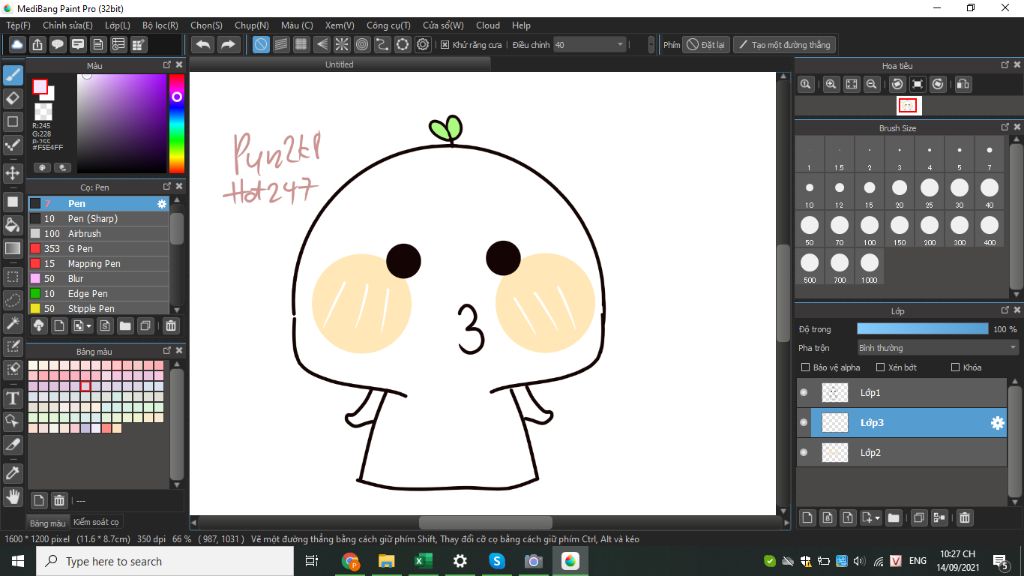Enable the Bảo vệ alpha checkbox
Screen dimensions: 1024x576
pos(805,368)
